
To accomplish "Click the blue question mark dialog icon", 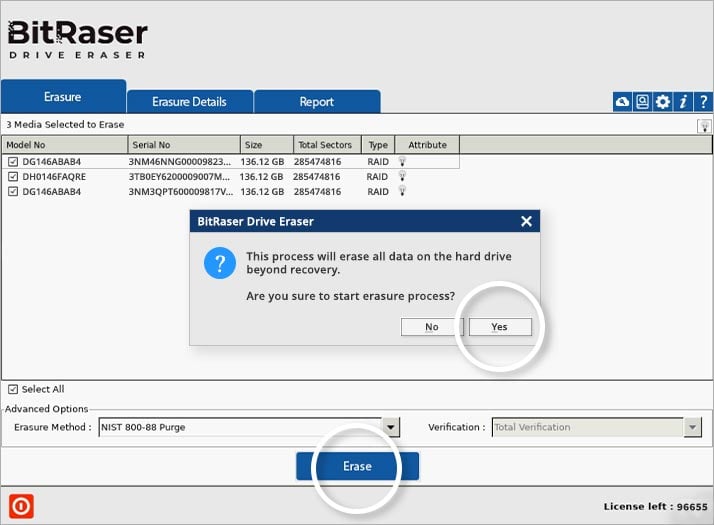I will pos(220,263).
